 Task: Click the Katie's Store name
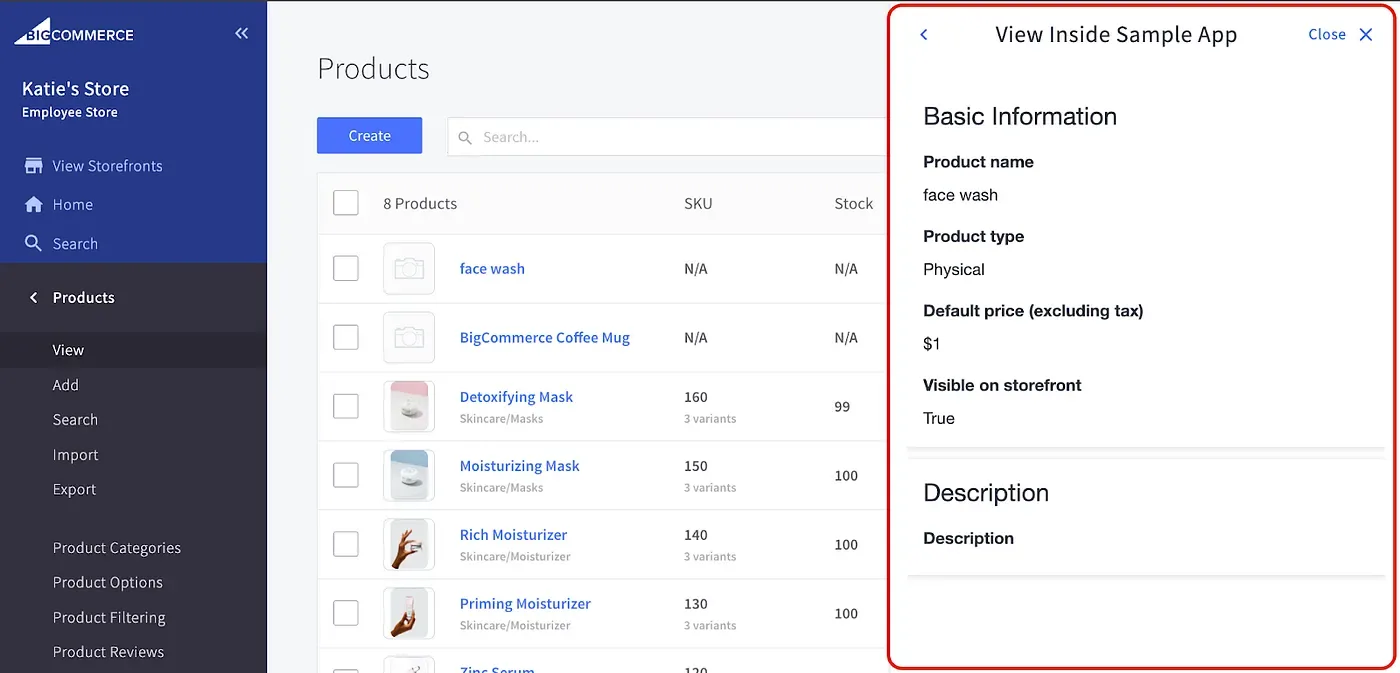[75, 89]
